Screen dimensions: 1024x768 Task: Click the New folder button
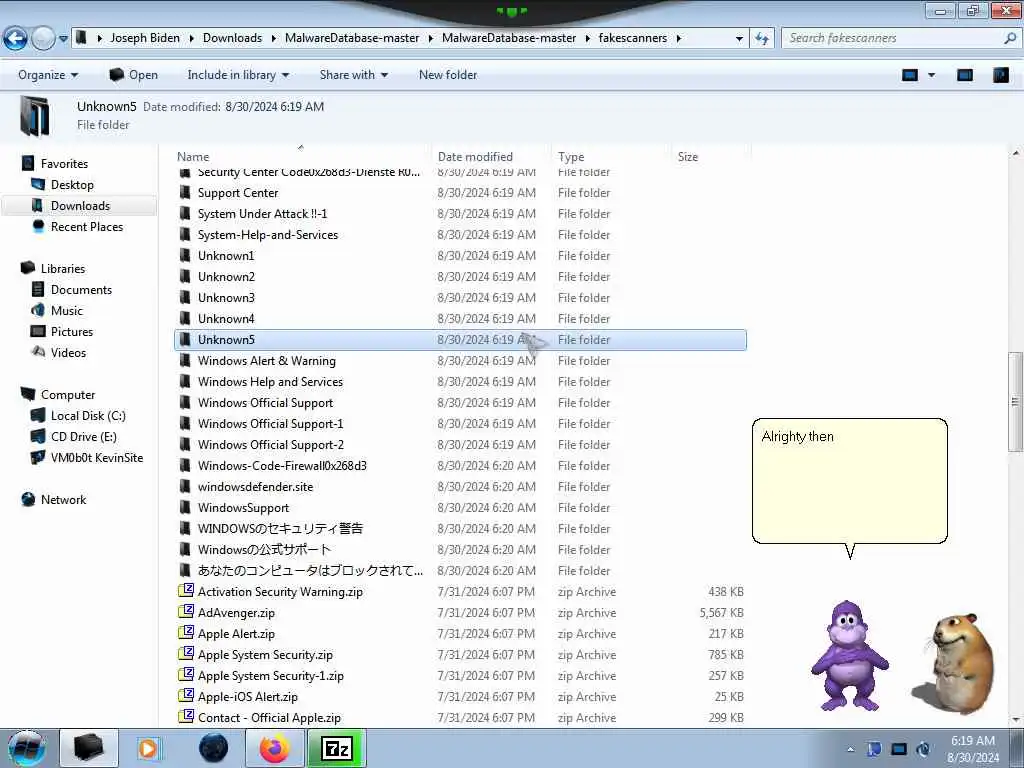[x=448, y=75]
